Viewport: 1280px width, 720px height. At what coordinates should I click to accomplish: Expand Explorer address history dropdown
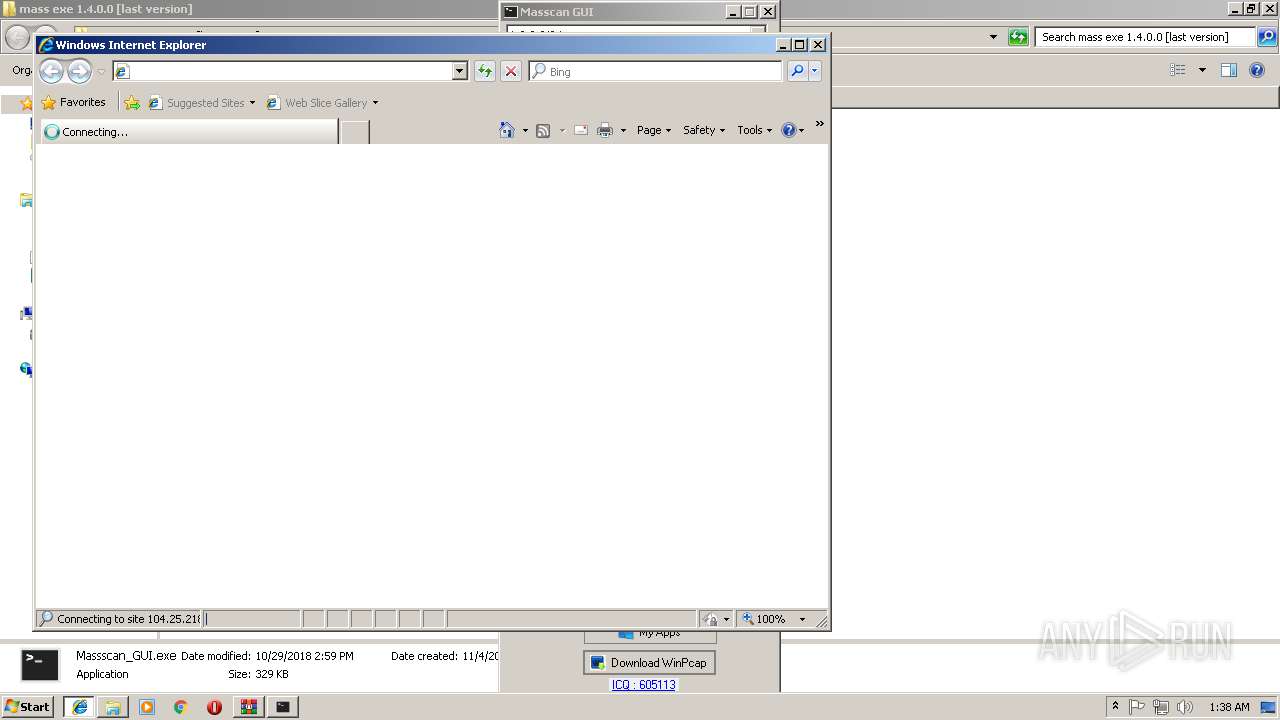tap(993, 37)
